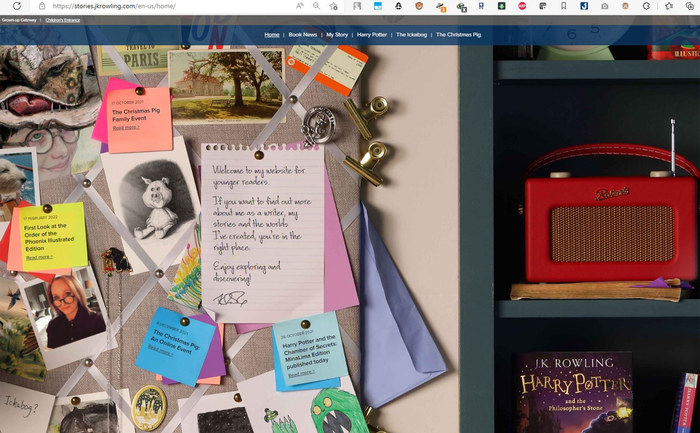
Task: Open the Harry Potter menu item
Action: [x=372, y=34]
